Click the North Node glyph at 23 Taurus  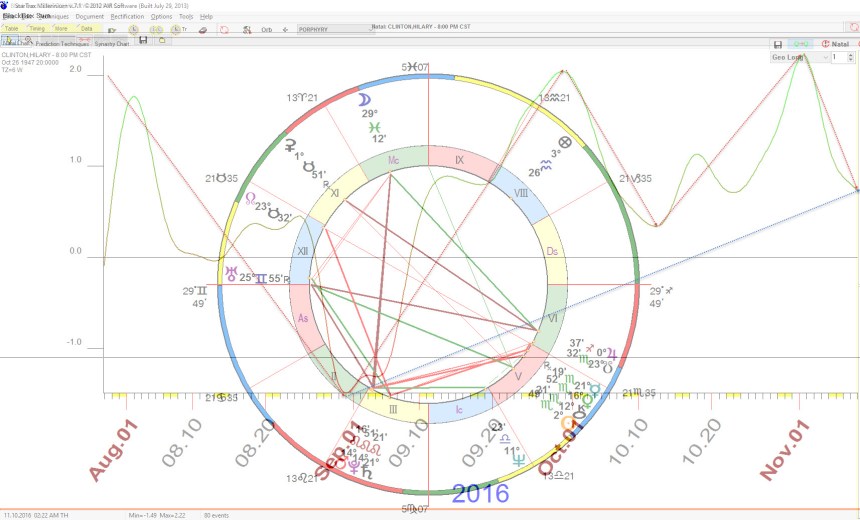coord(250,199)
